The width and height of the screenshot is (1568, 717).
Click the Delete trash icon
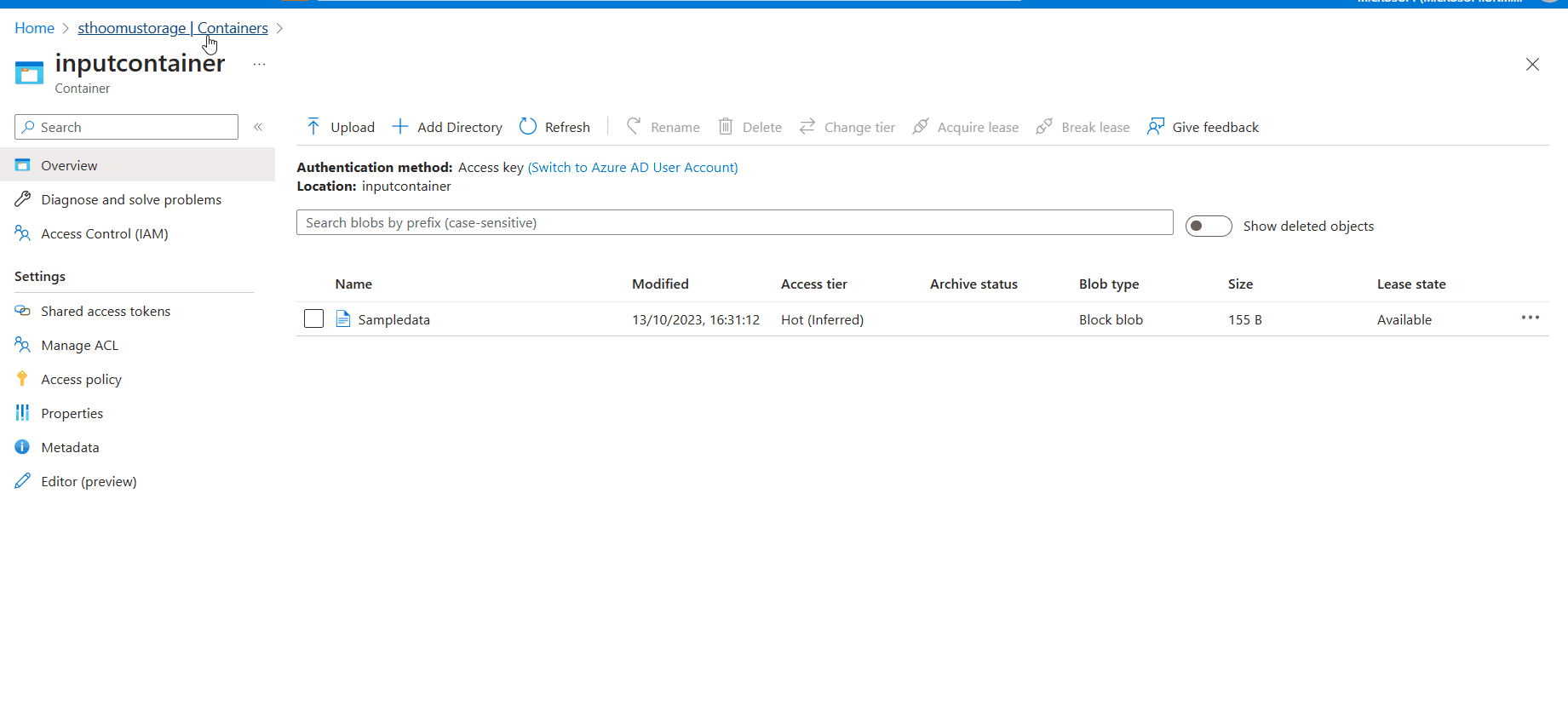tap(726, 127)
